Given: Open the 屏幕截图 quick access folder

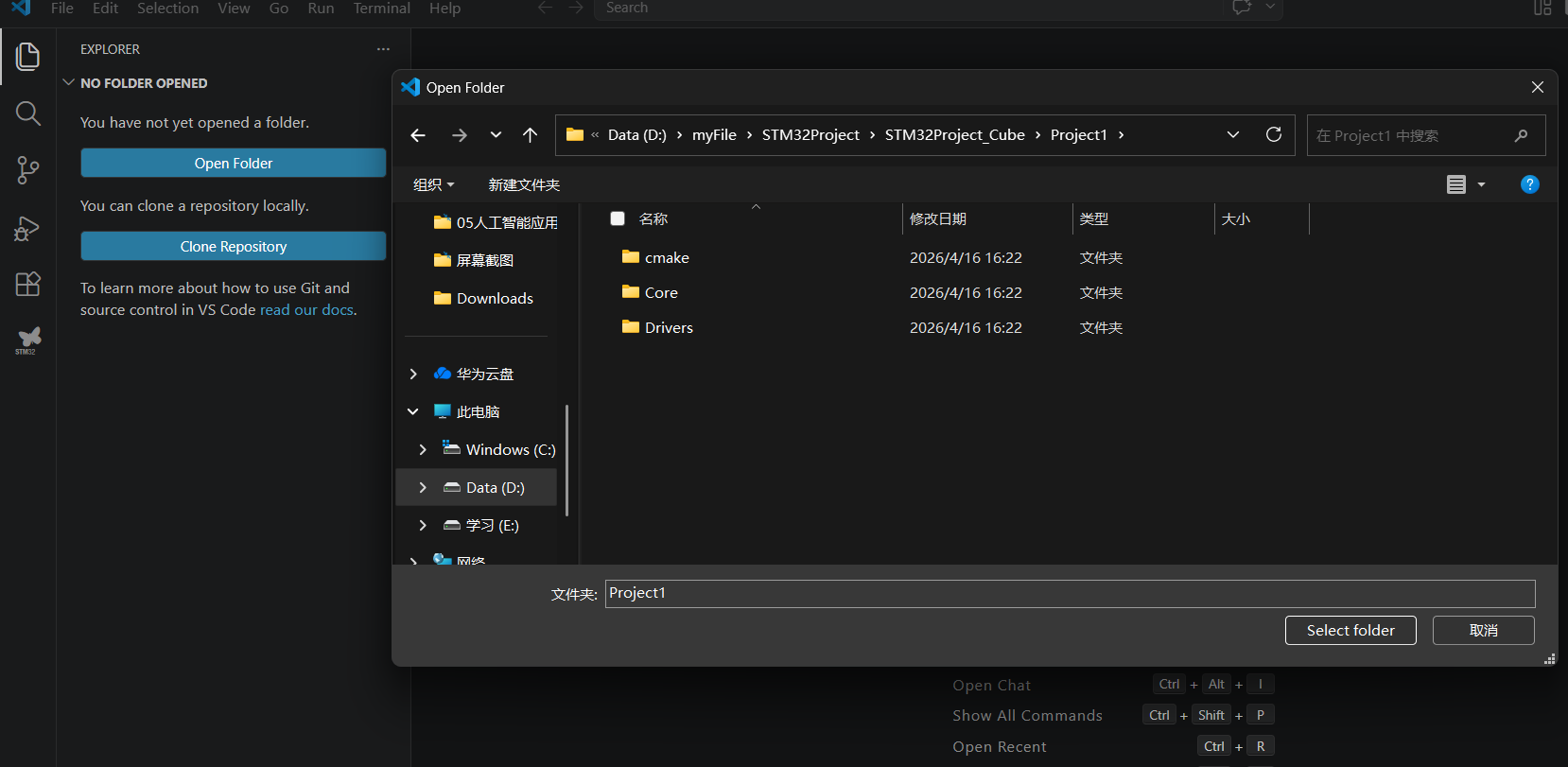Looking at the screenshot, I should point(474,260).
